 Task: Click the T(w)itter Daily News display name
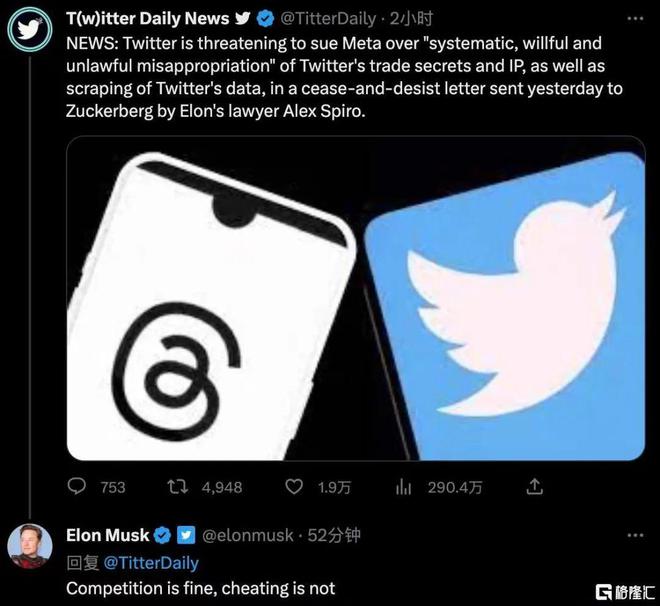coord(147,19)
